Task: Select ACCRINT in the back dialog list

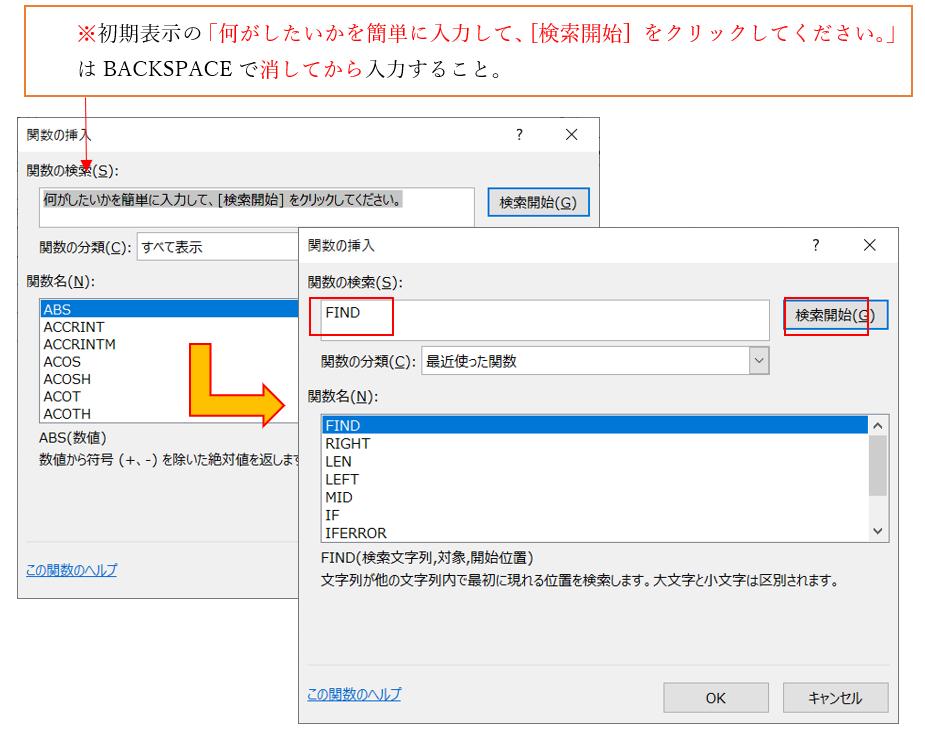Action: [x=74, y=327]
